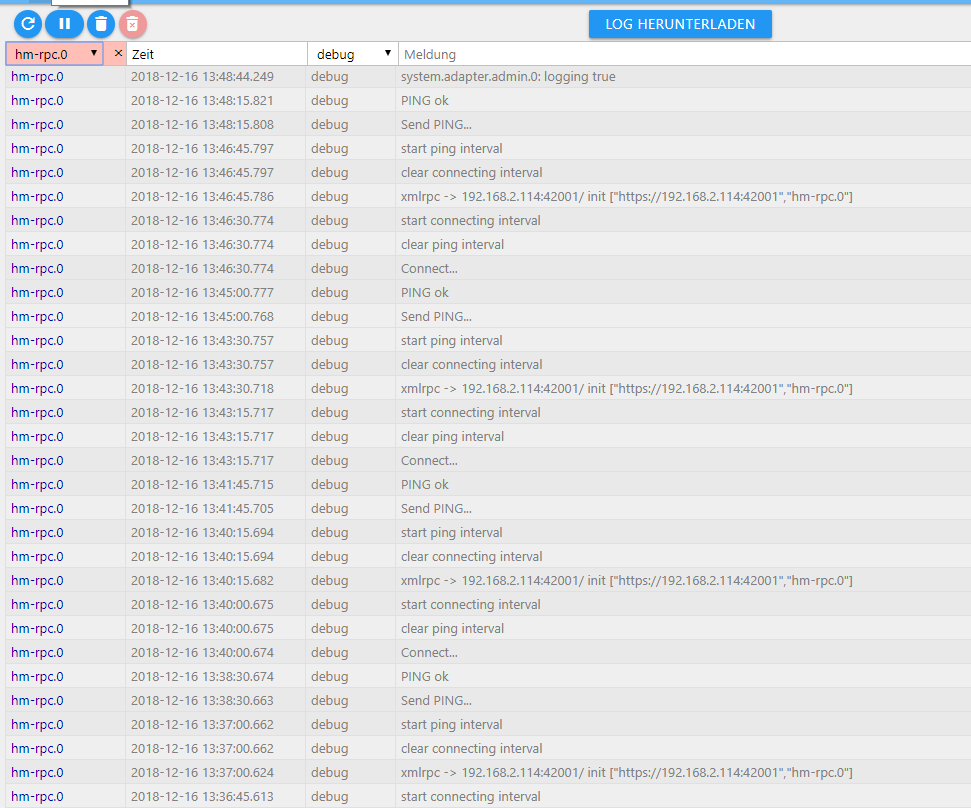Clear the source filter with the X icon
971x808 pixels.
click(118, 53)
